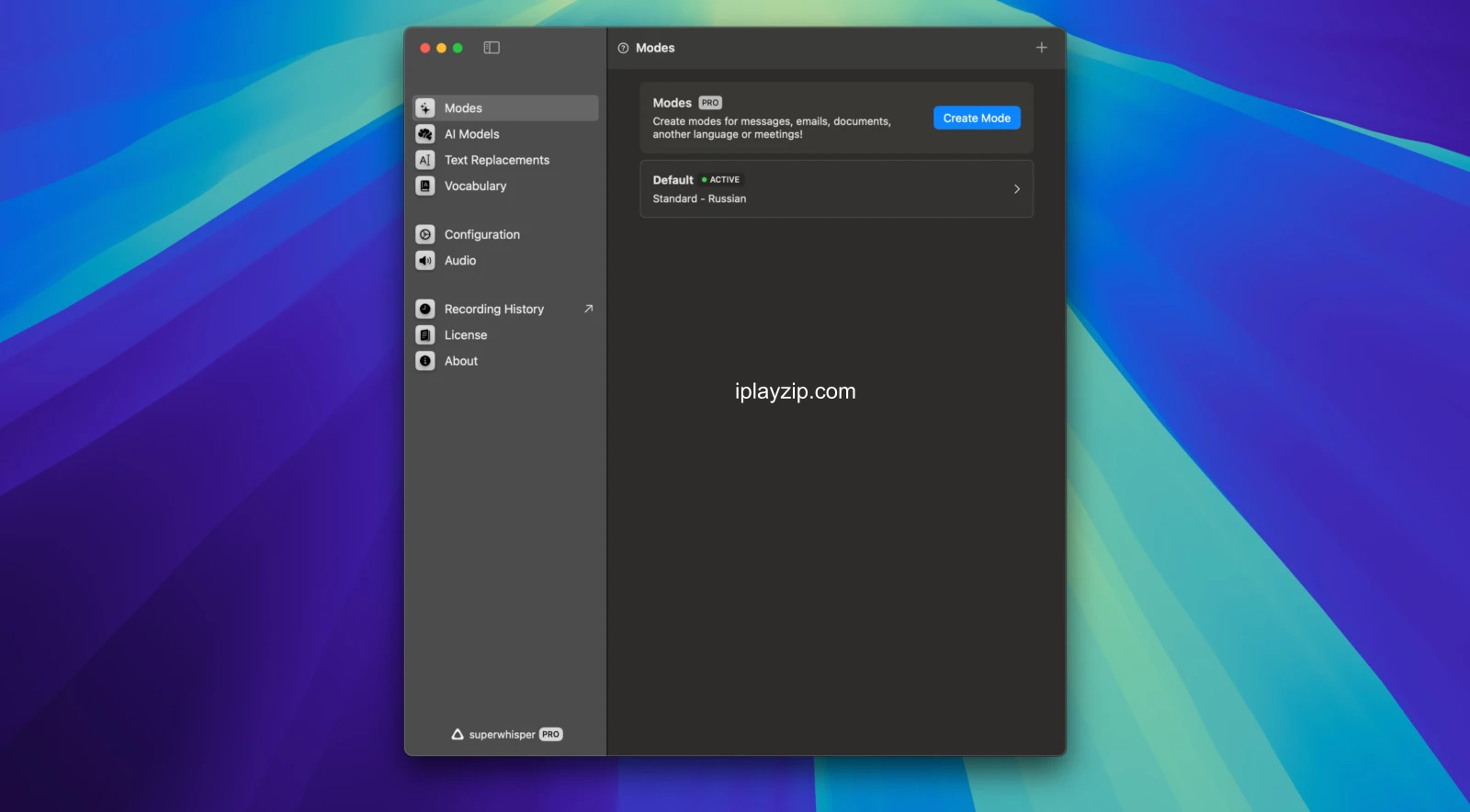Select Modes label in the sidebar
The width and height of the screenshot is (1470, 812).
point(463,108)
